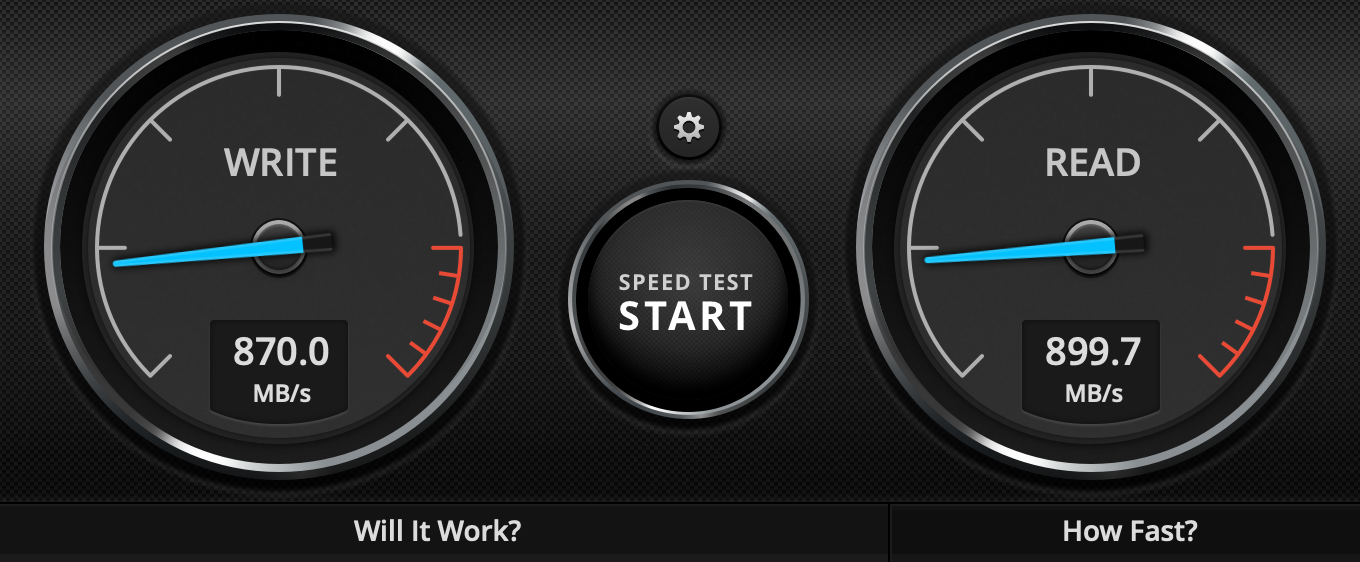This screenshot has height=562, width=1360.
Task: Select the 870.0 write speed readout
Action: coord(280,352)
